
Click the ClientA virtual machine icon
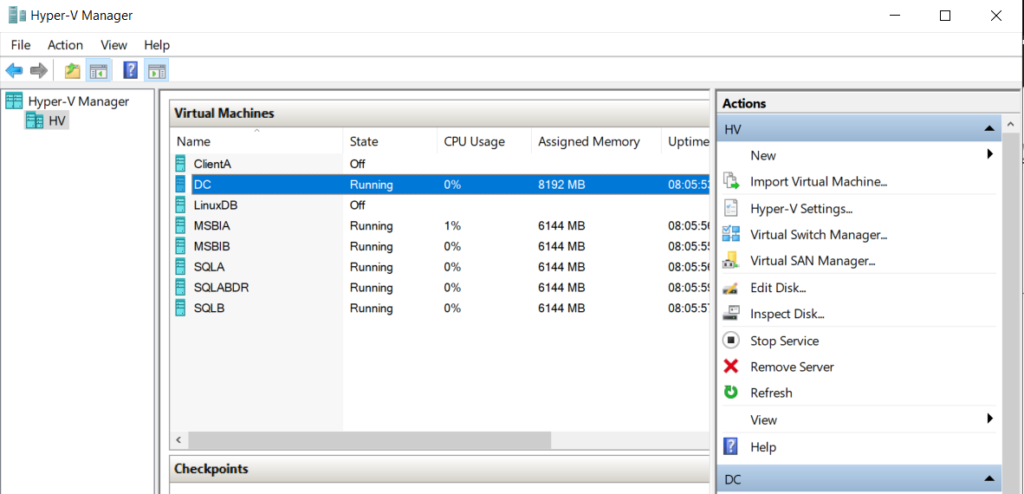coord(180,164)
